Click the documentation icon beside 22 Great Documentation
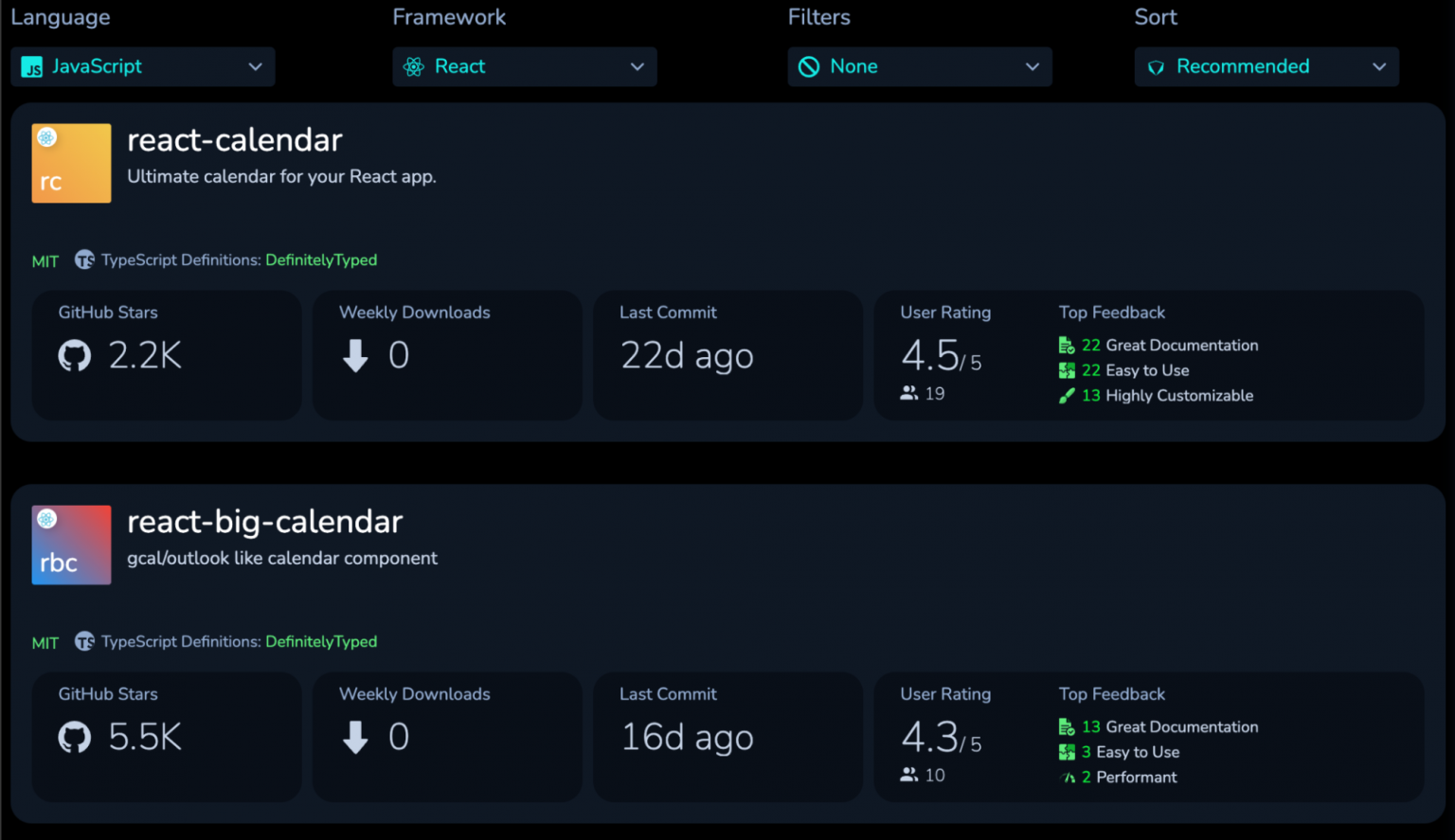 click(1067, 346)
